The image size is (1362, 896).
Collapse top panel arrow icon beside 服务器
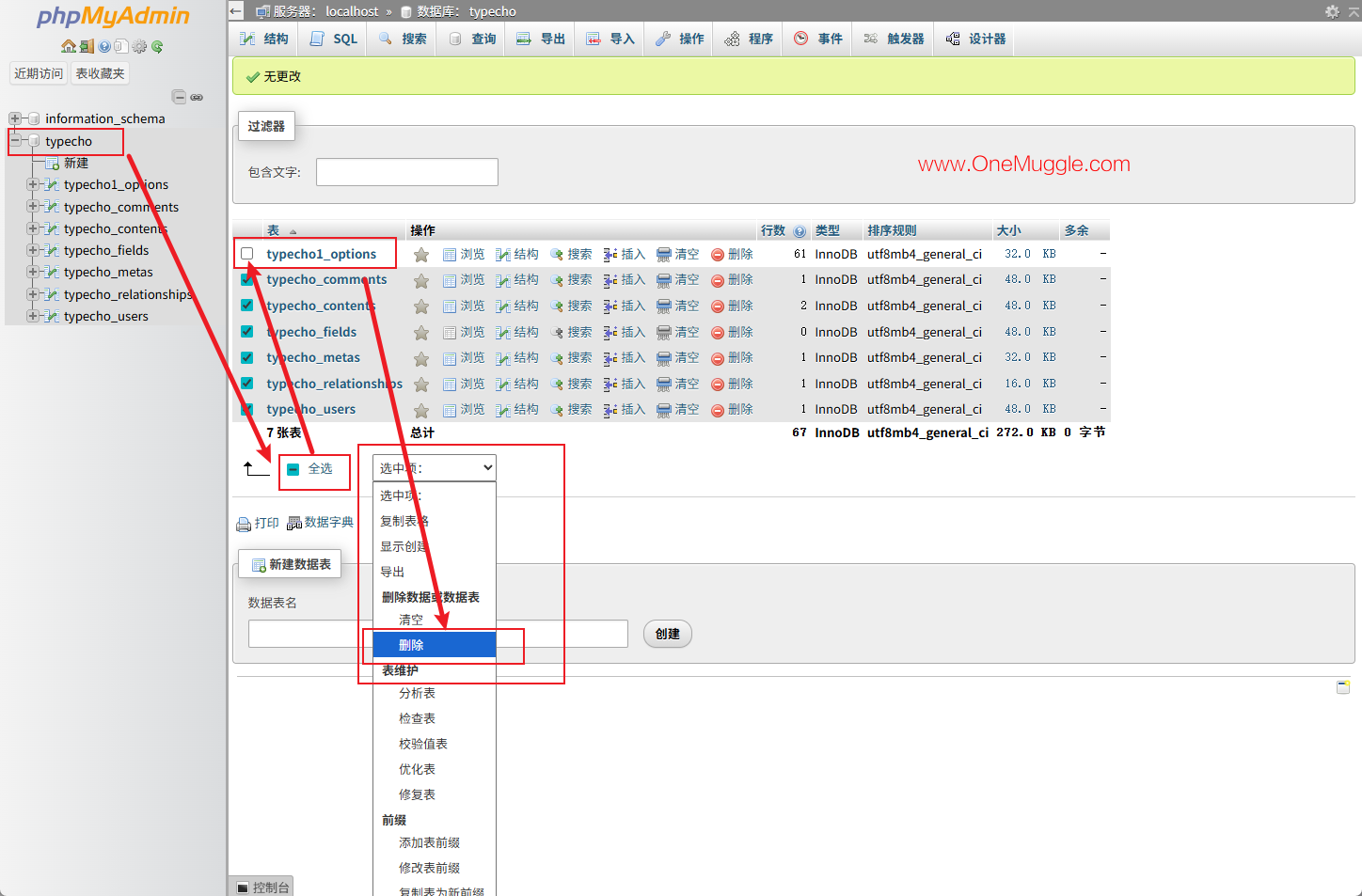click(236, 11)
